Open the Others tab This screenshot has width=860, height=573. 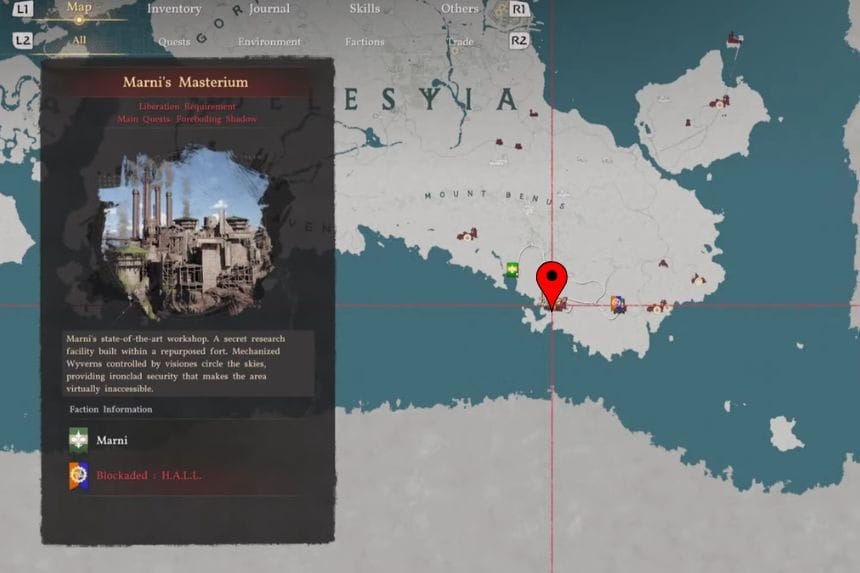click(460, 9)
